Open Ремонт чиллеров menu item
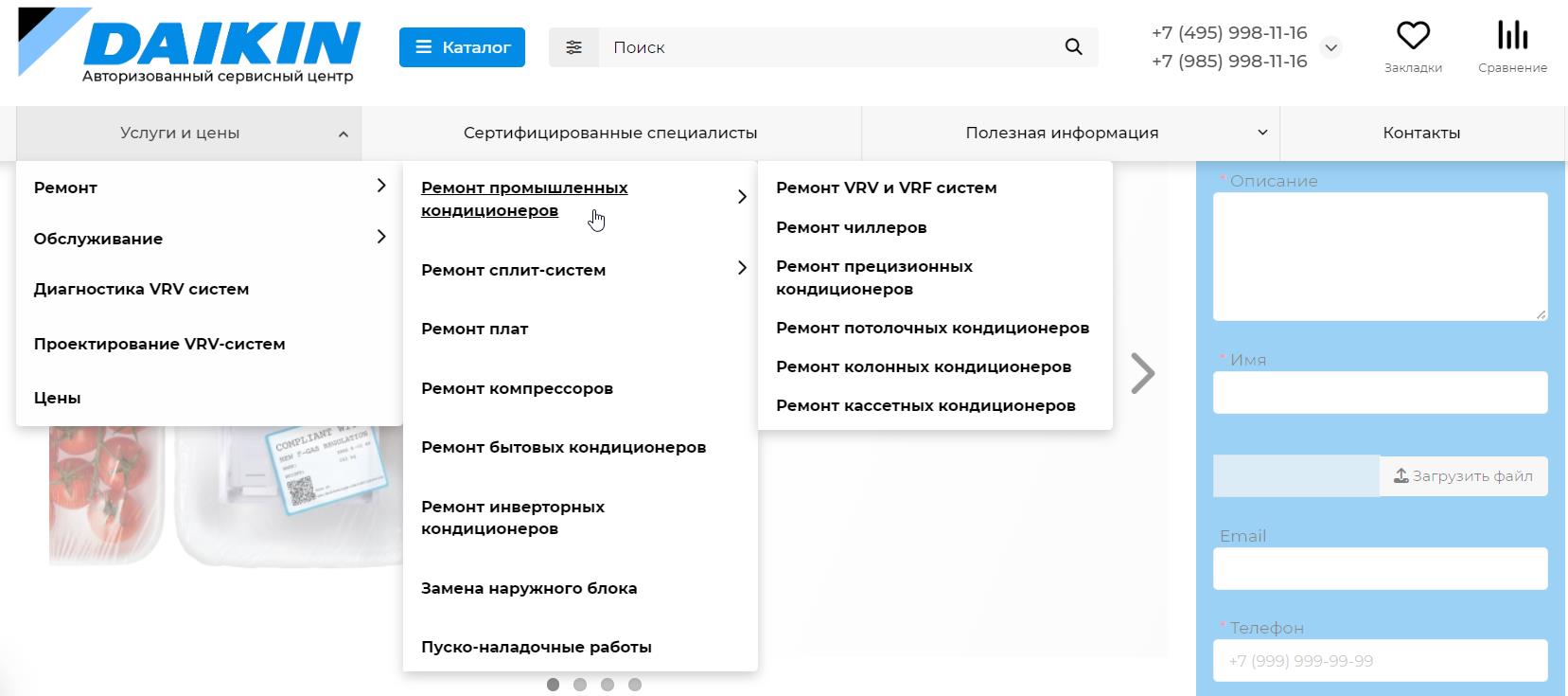Image resolution: width=1568 pixels, height=696 pixels. (x=851, y=227)
